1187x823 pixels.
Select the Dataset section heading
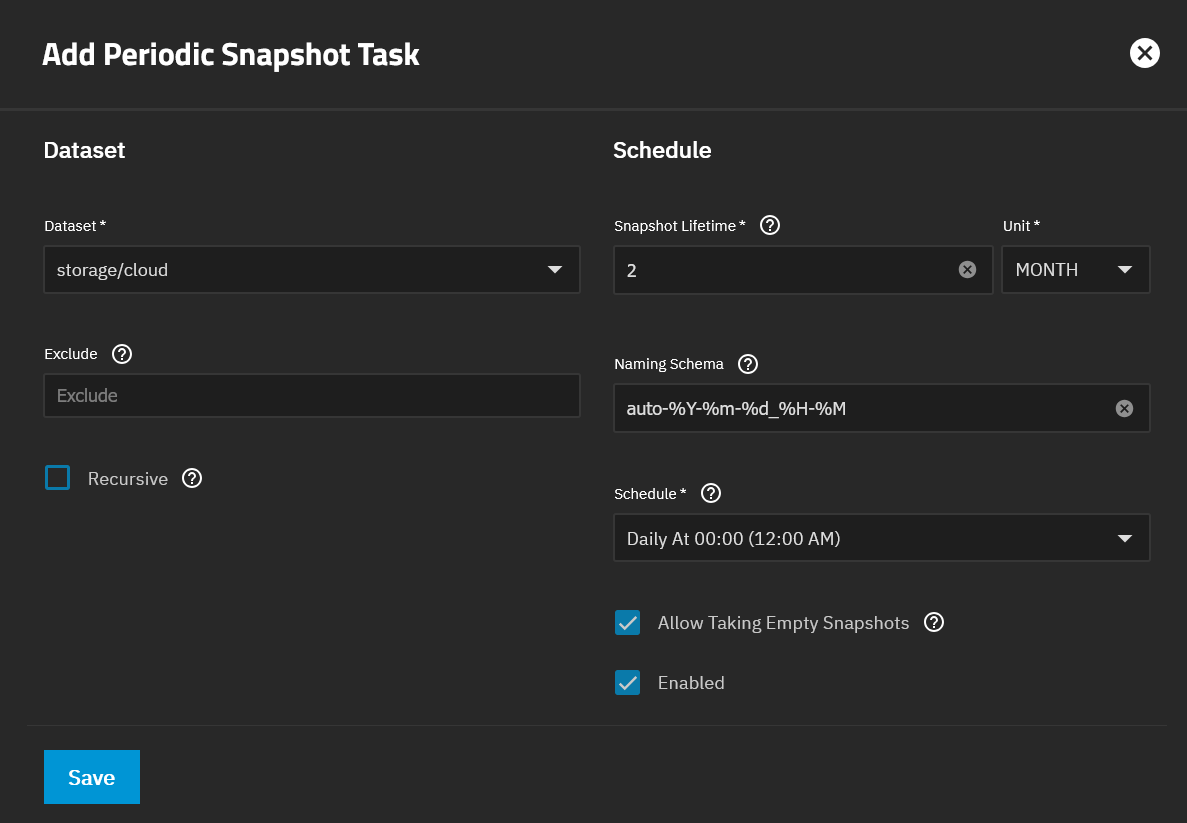(x=84, y=150)
